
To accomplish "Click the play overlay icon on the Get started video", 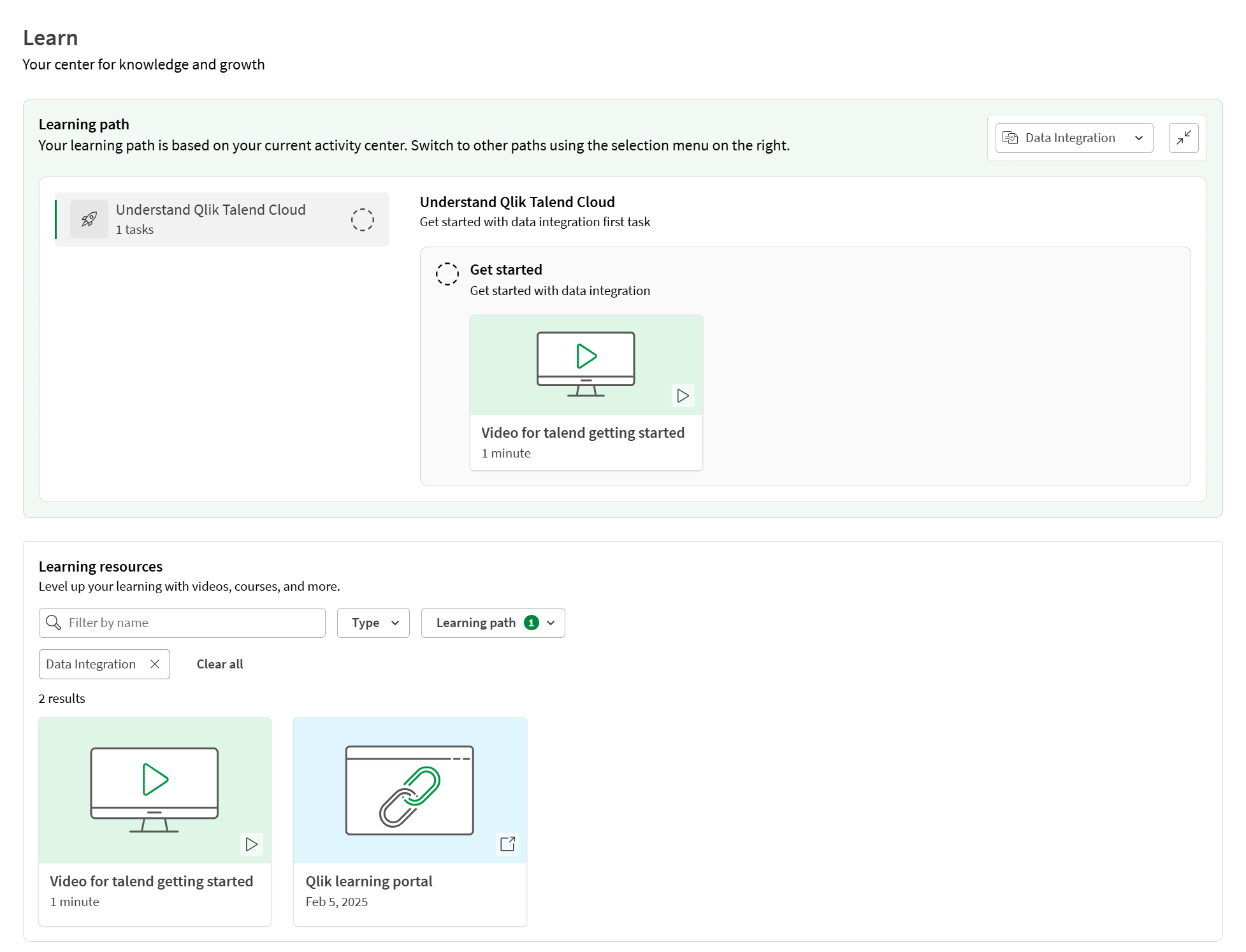I will (683, 395).
